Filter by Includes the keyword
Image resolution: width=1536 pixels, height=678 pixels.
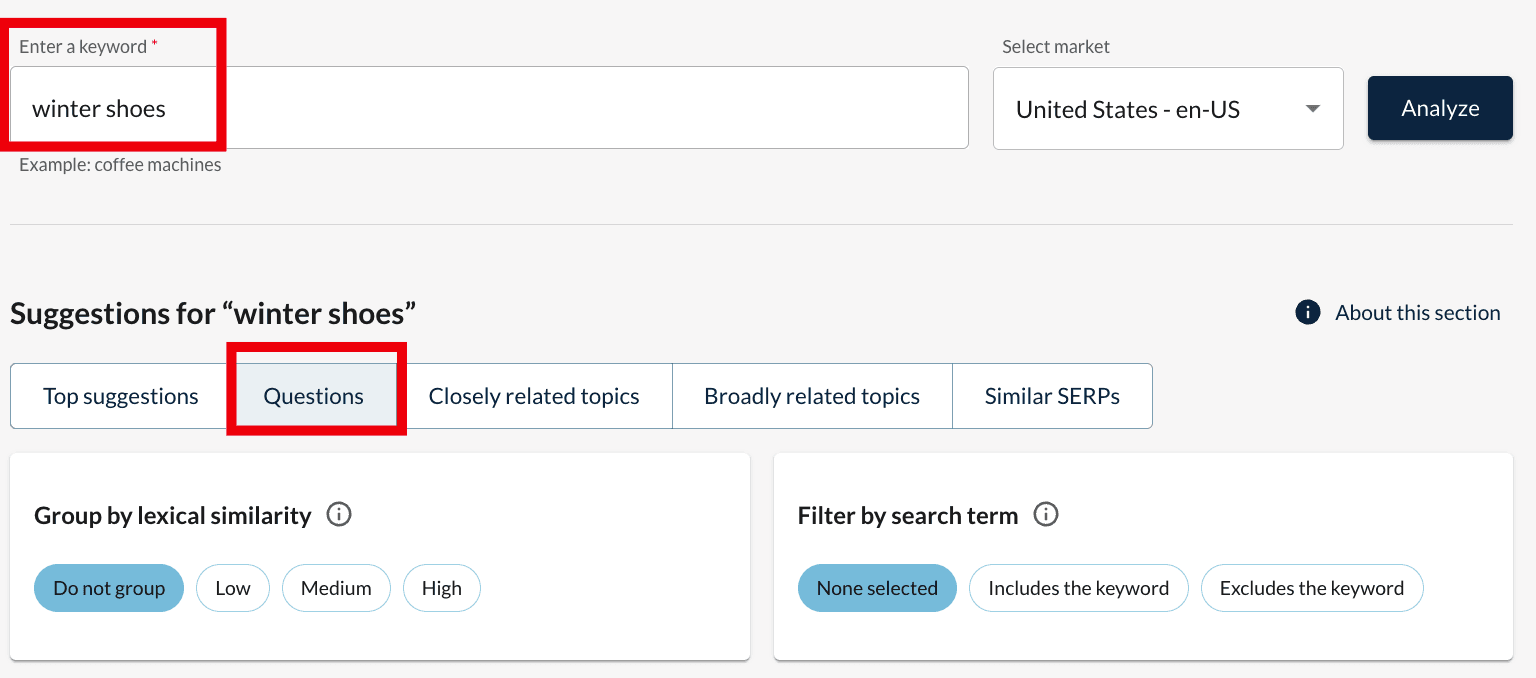click(1078, 588)
